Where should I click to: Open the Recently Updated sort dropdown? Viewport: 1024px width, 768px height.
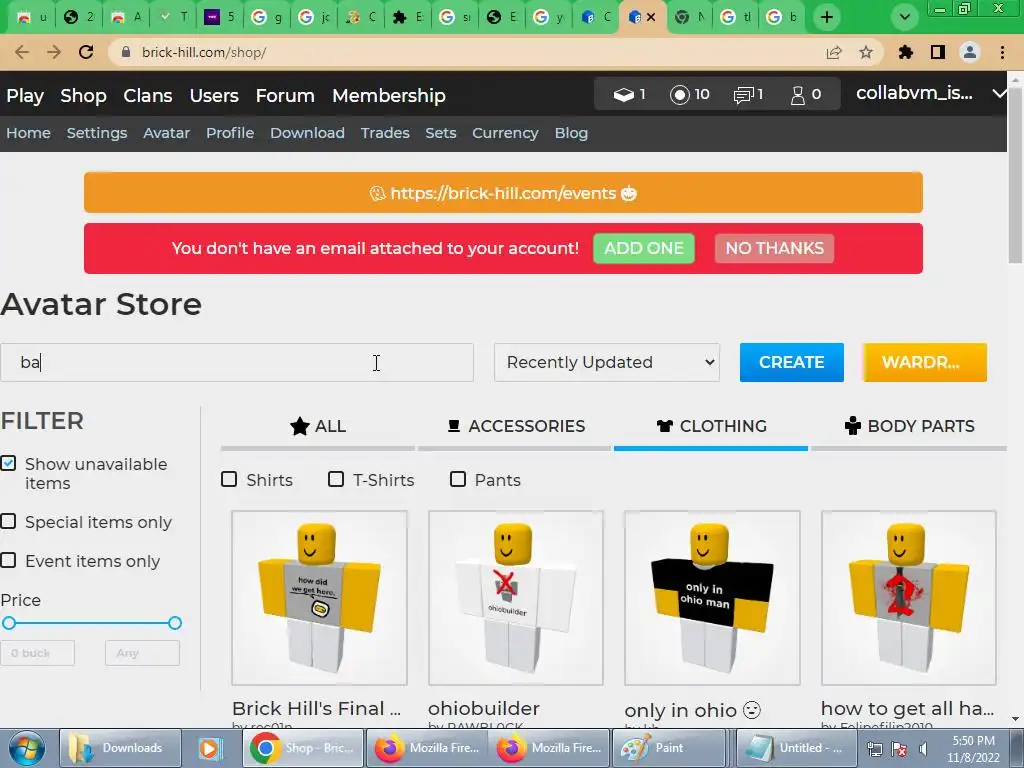[x=607, y=362]
